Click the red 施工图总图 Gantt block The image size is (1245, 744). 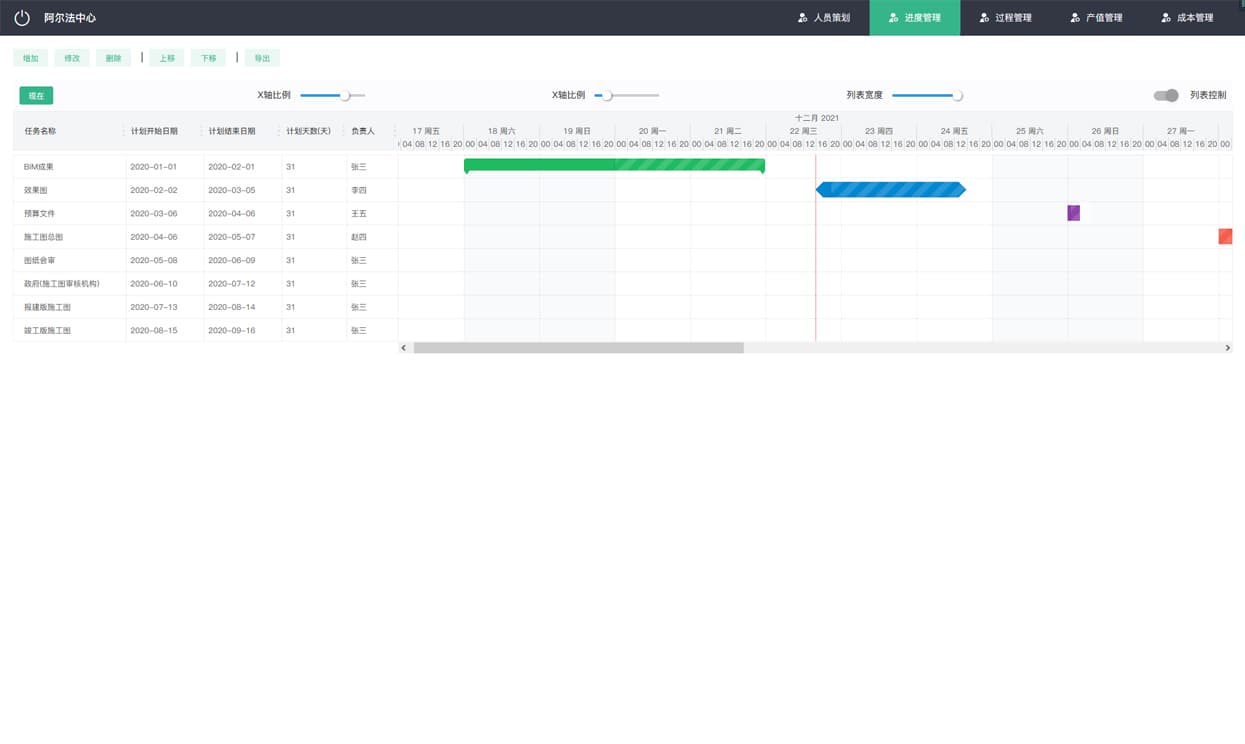[x=1225, y=236]
